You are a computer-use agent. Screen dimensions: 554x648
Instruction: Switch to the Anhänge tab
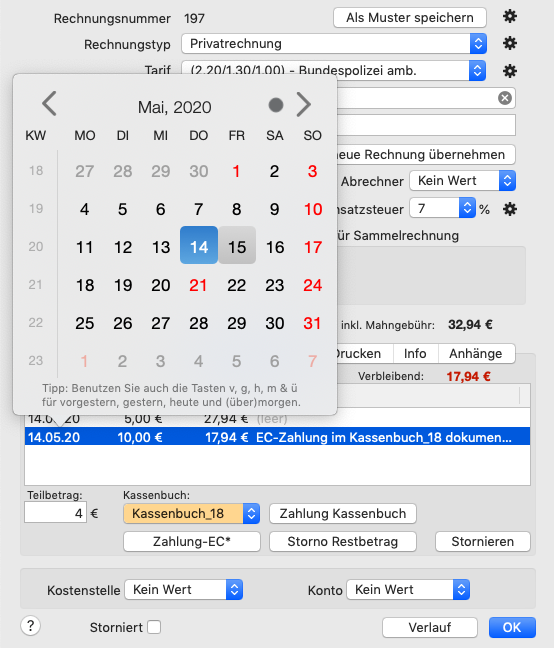(x=476, y=354)
